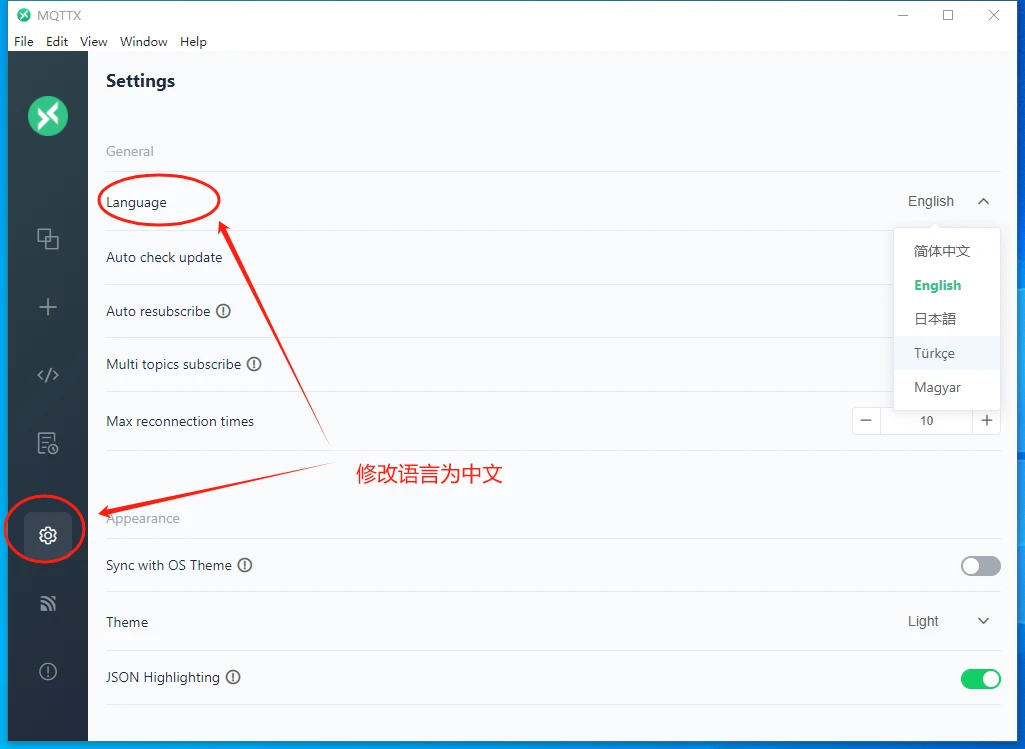Enable the Sync with OS Theme switch
Image resolution: width=1025 pixels, height=749 pixels.
981,566
